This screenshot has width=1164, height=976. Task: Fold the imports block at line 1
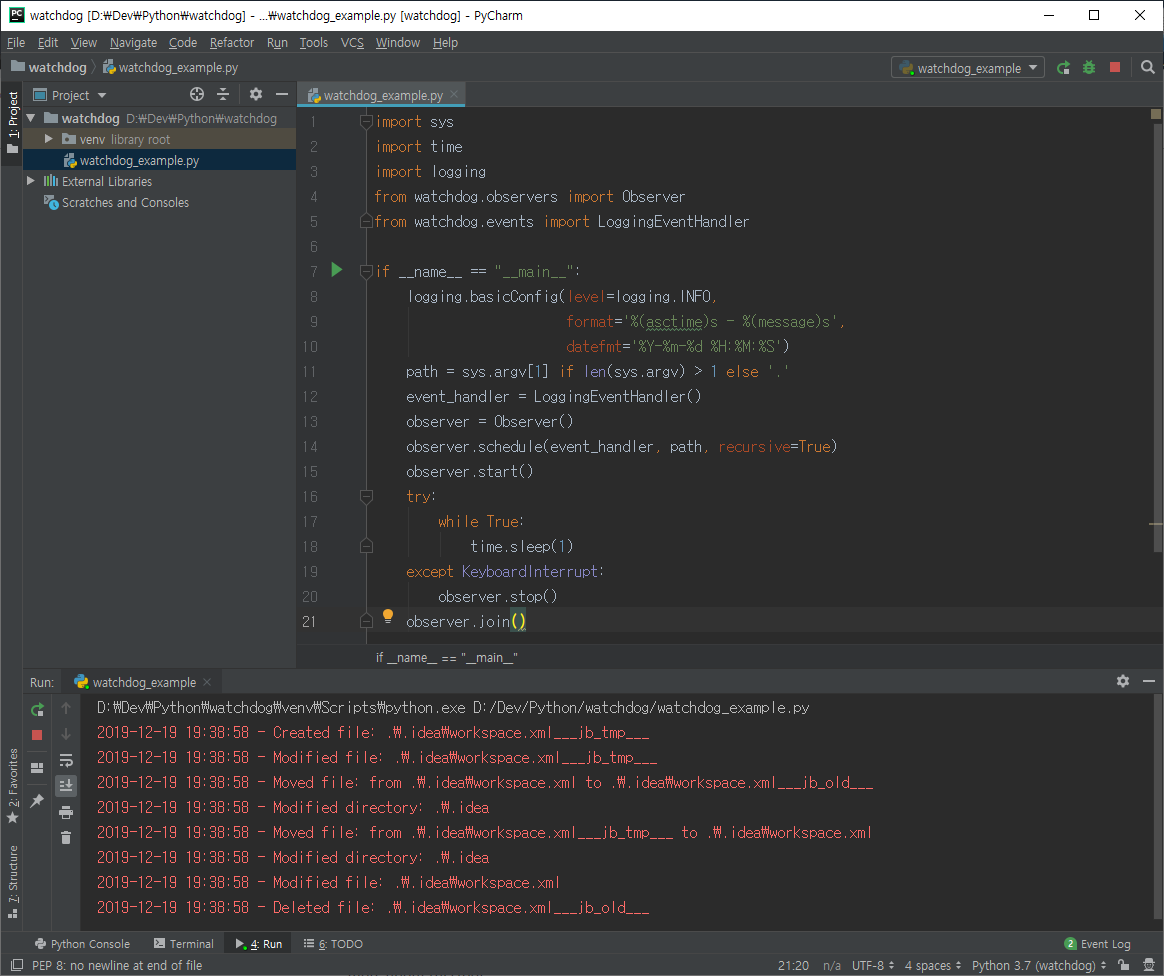(366, 121)
